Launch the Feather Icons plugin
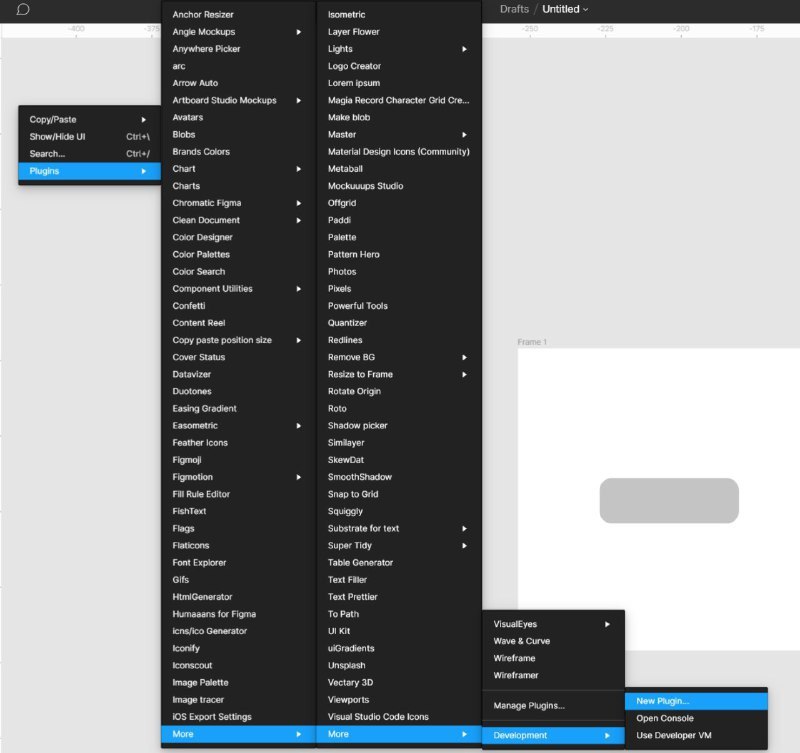 tap(238, 443)
